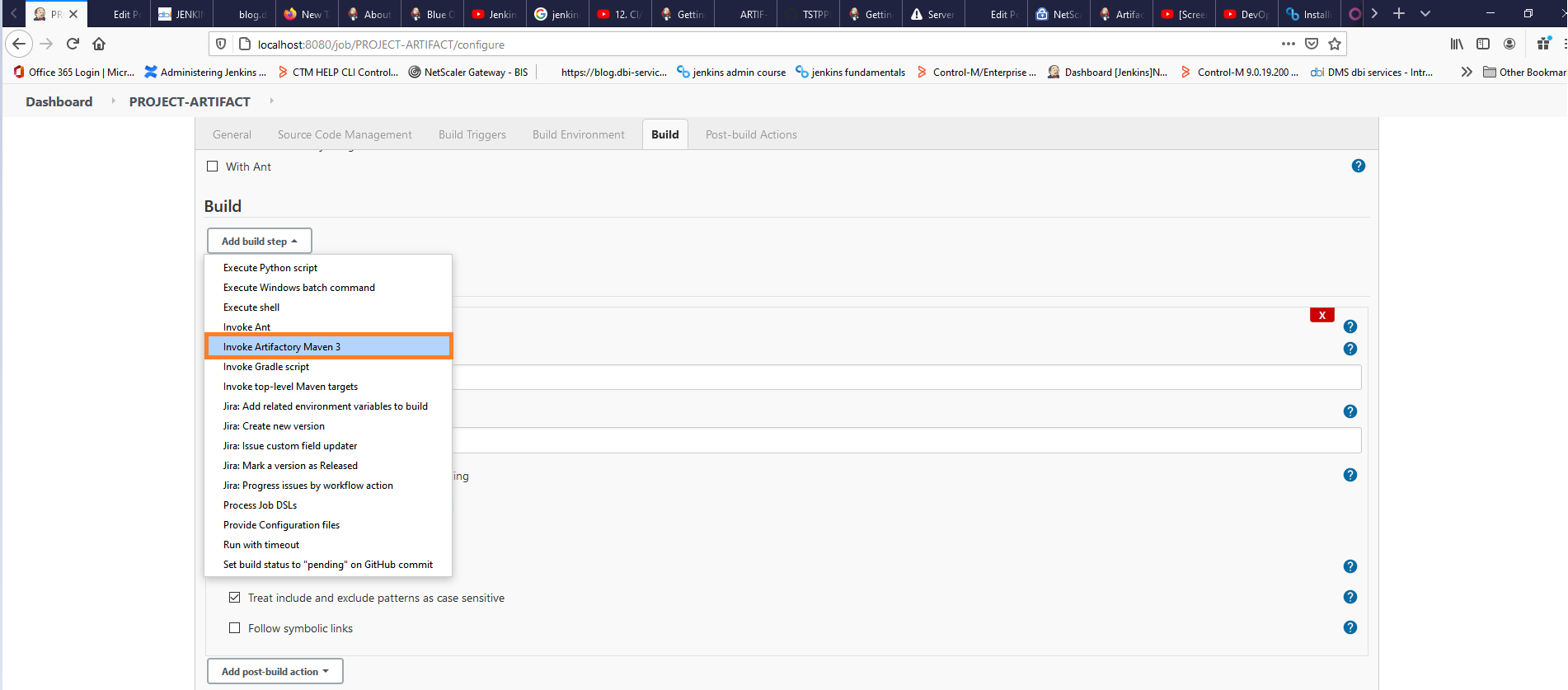The image size is (1568, 690).
Task: Open PROJECT-ARTIFACT breadcrumb link
Action: (x=190, y=101)
